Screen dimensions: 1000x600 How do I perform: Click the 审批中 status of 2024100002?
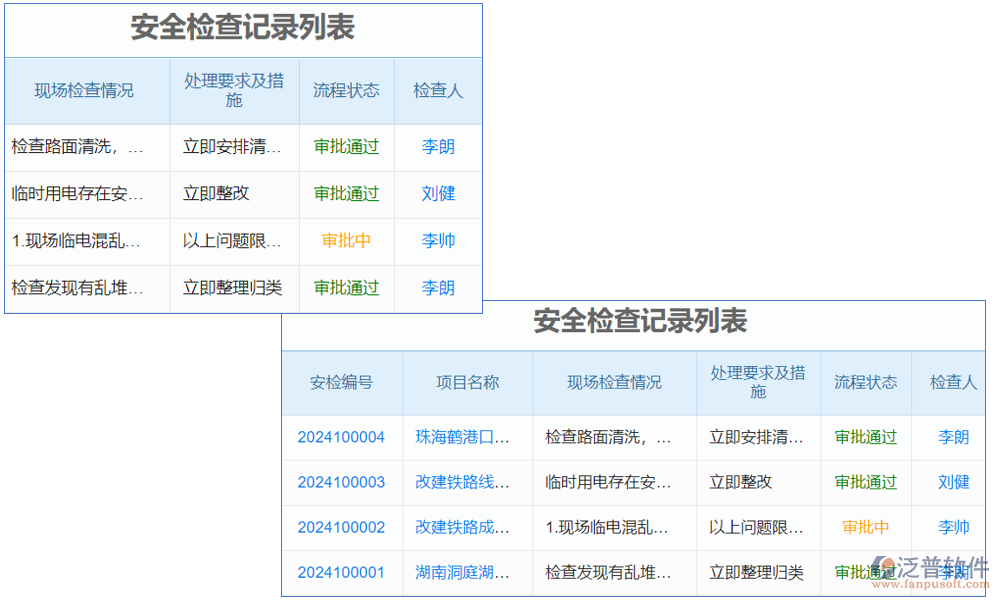pyautogui.click(x=864, y=527)
